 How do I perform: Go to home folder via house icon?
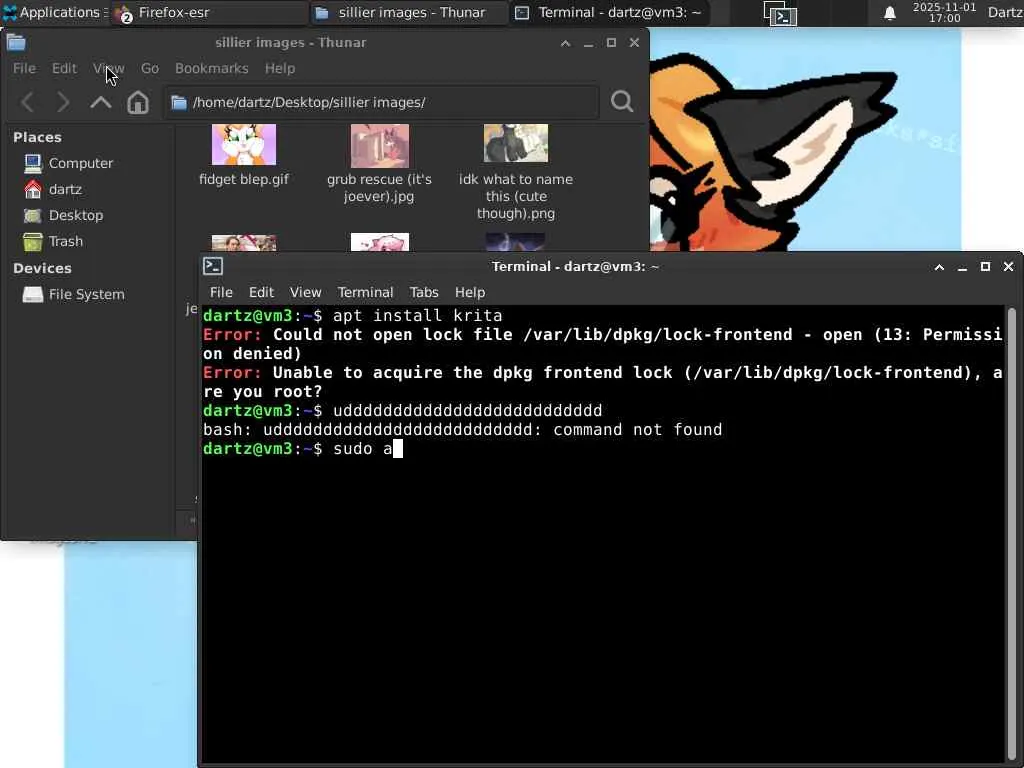tap(138, 102)
